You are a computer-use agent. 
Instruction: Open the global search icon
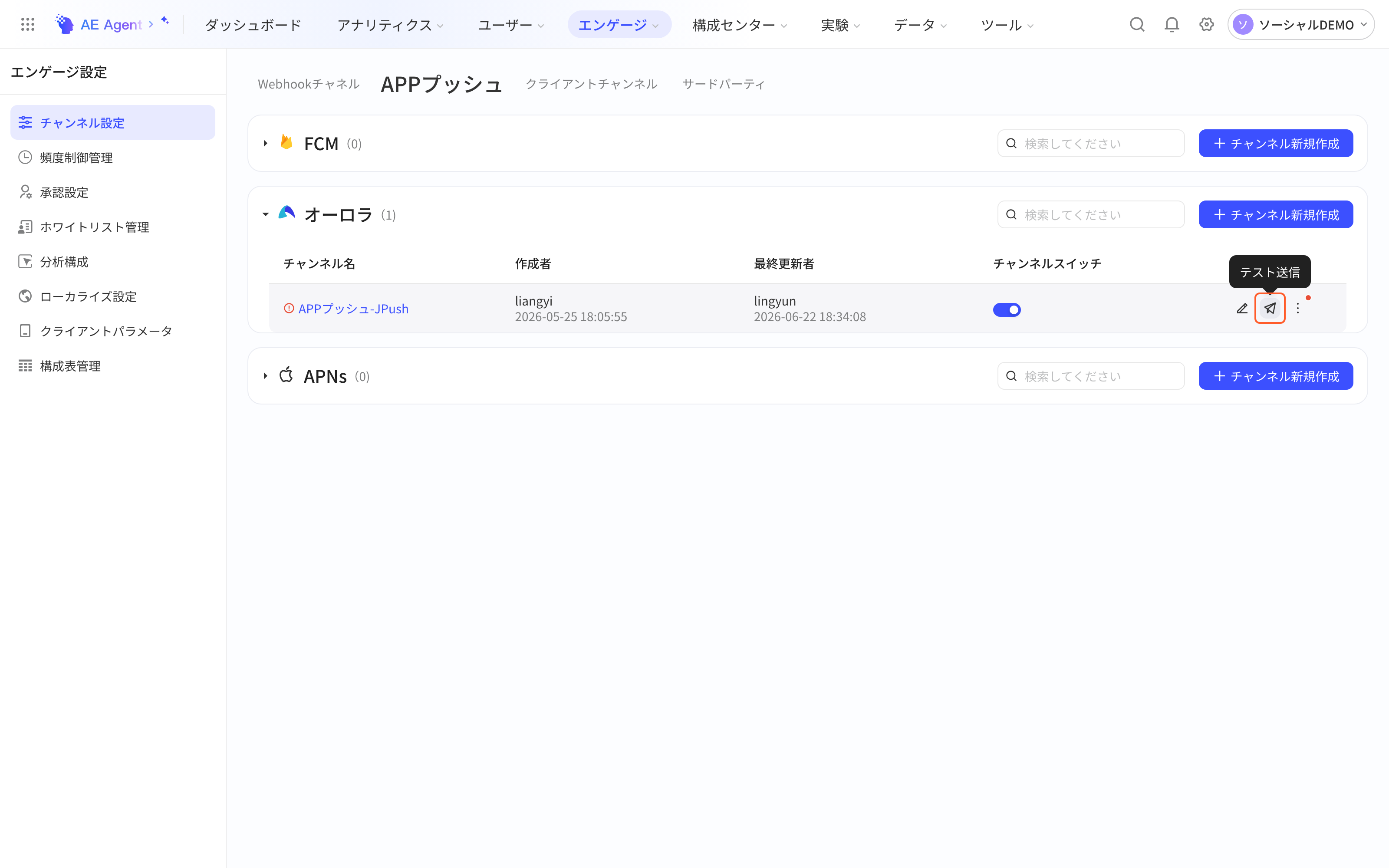[1137, 24]
